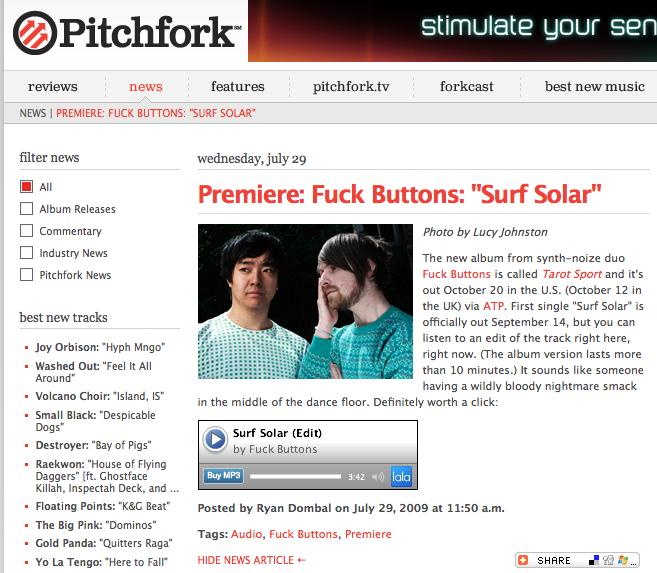Share via the Digg icon

coord(608,560)
